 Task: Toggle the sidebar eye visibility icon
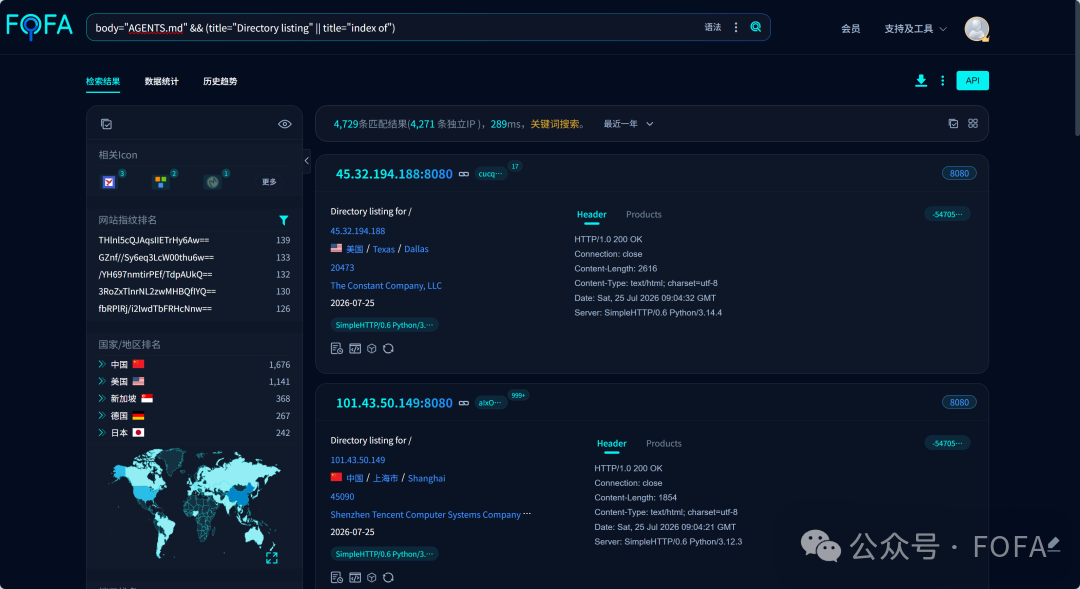coord(284,124)
